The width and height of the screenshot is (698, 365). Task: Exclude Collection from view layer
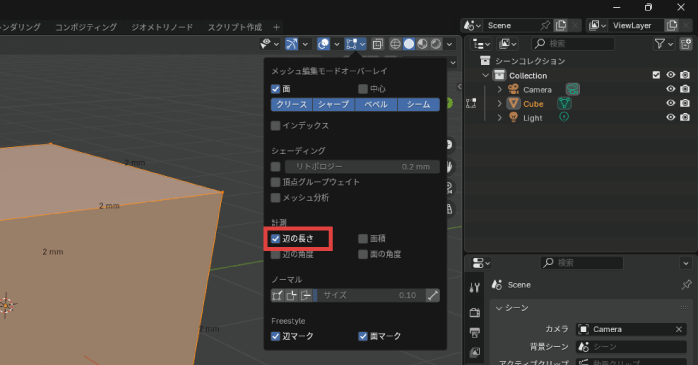pos(656,75)
